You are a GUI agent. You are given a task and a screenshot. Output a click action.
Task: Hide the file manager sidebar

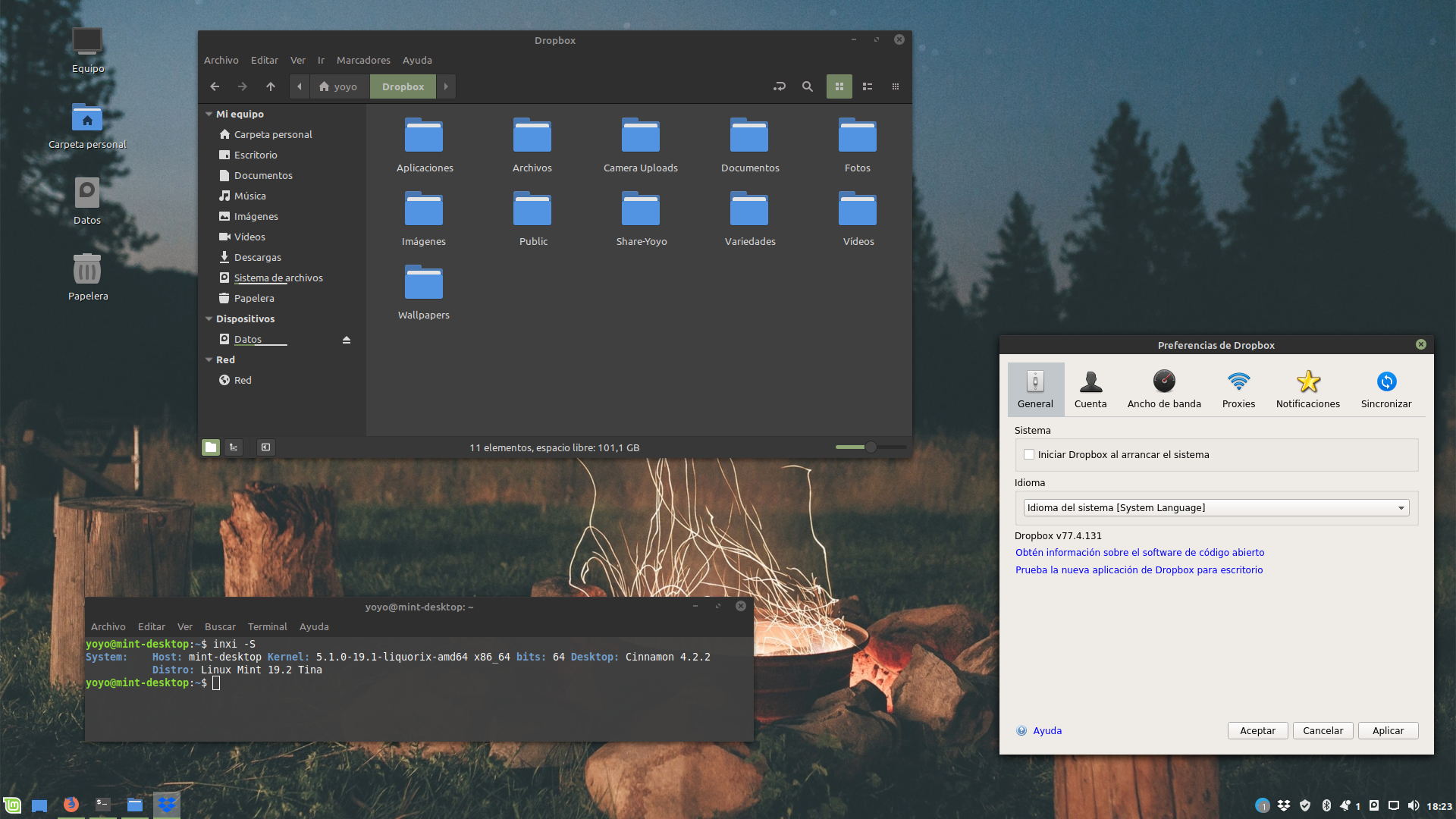click(x=265, y=447)
